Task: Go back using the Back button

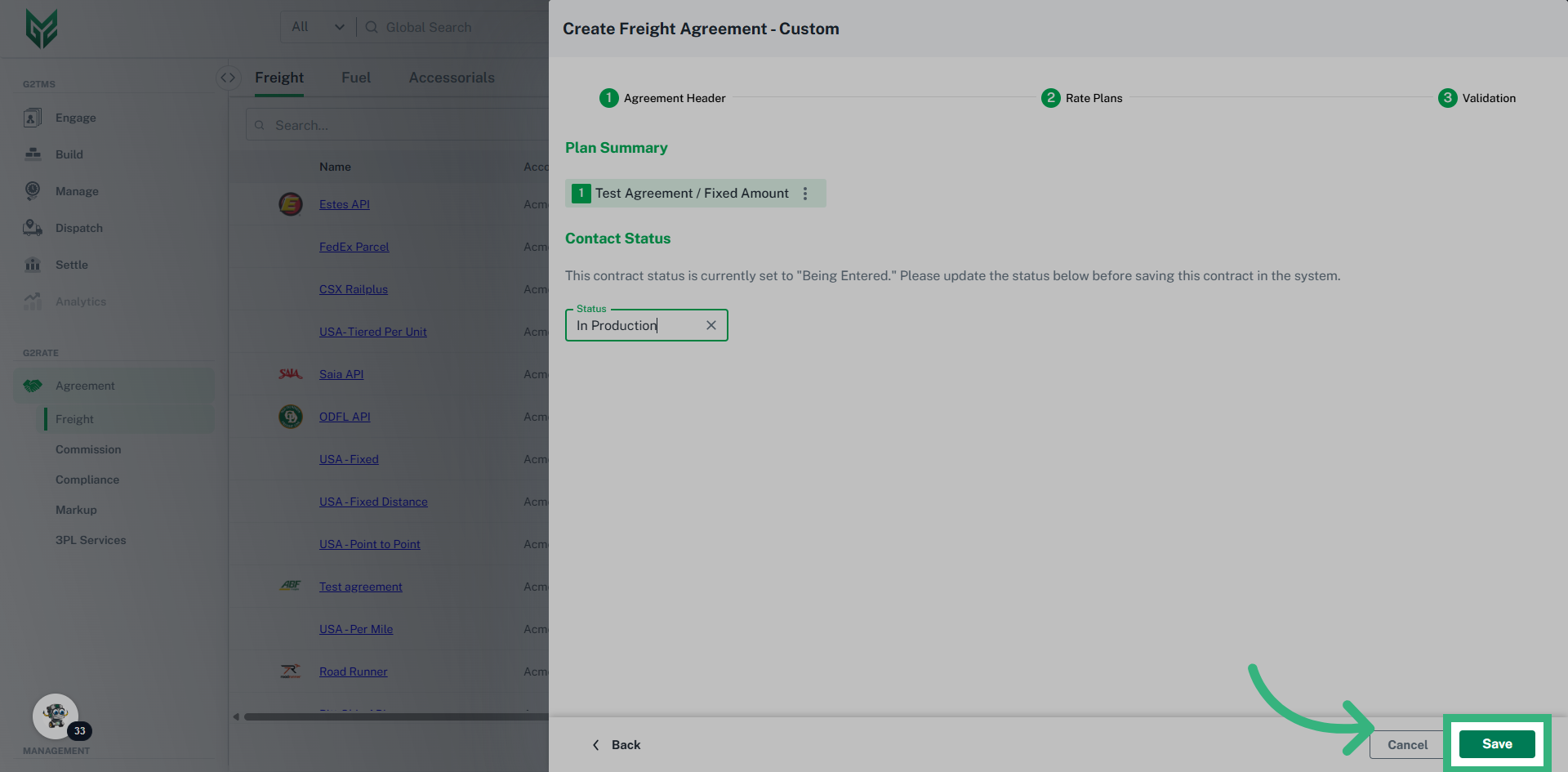Action: 617,745
